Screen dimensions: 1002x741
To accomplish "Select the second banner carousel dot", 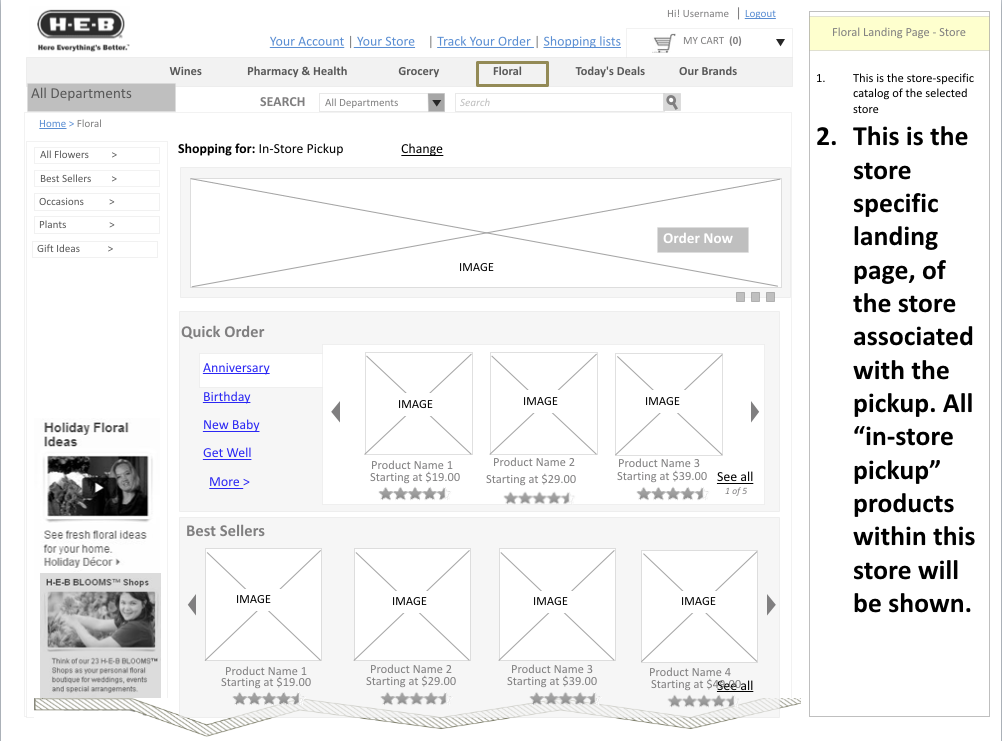I will (755, 297).
